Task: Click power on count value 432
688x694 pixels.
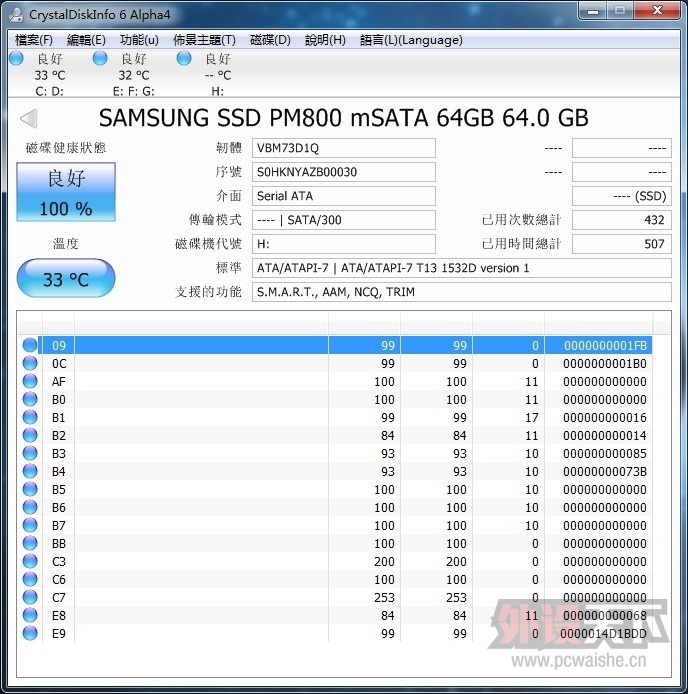Action: (622, 220)
